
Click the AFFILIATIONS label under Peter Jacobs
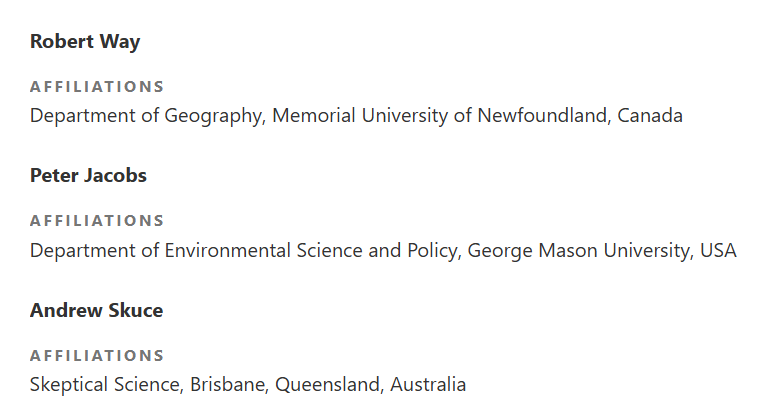coord(97,220)
